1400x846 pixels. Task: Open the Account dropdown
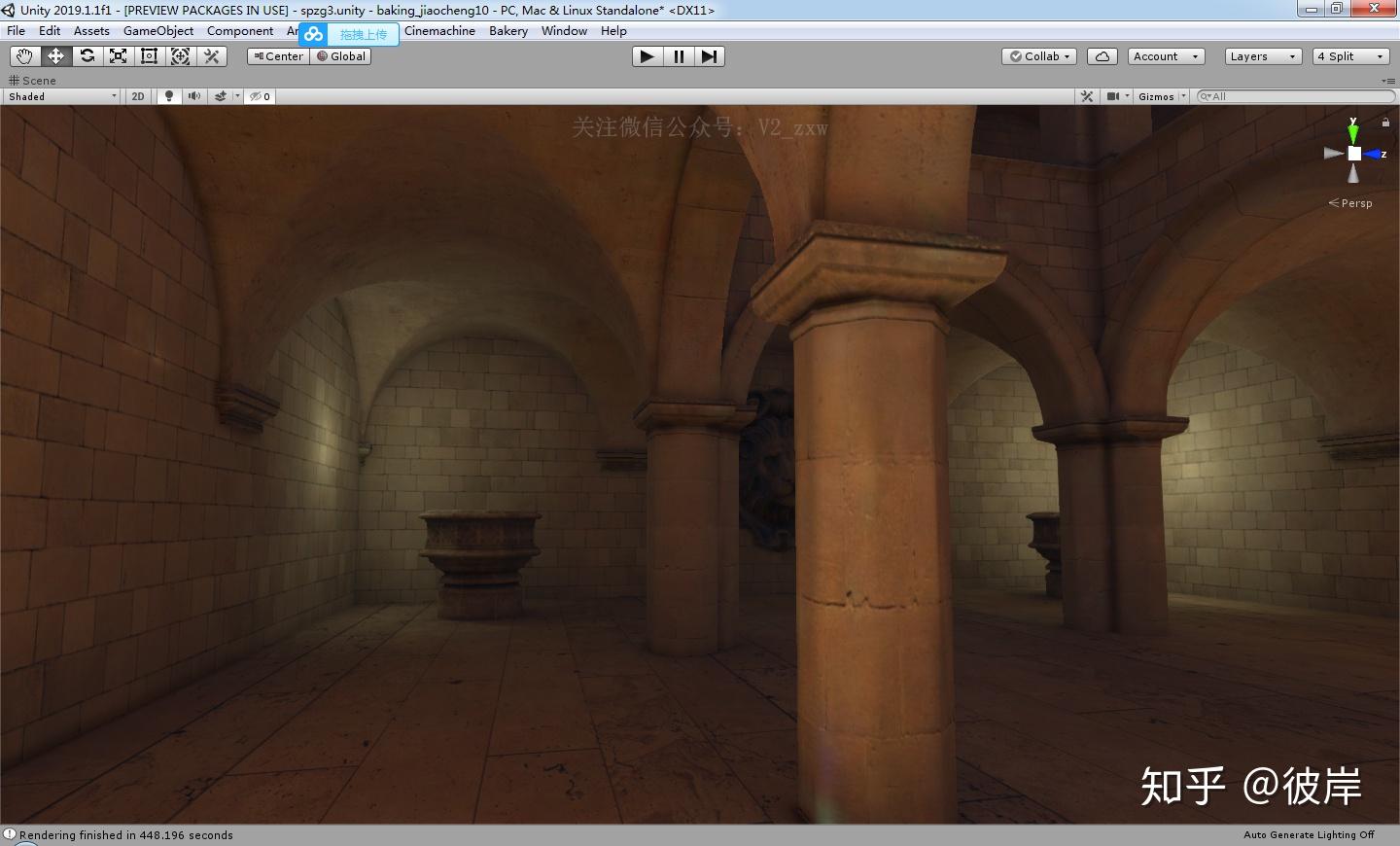click(1167, 56)
